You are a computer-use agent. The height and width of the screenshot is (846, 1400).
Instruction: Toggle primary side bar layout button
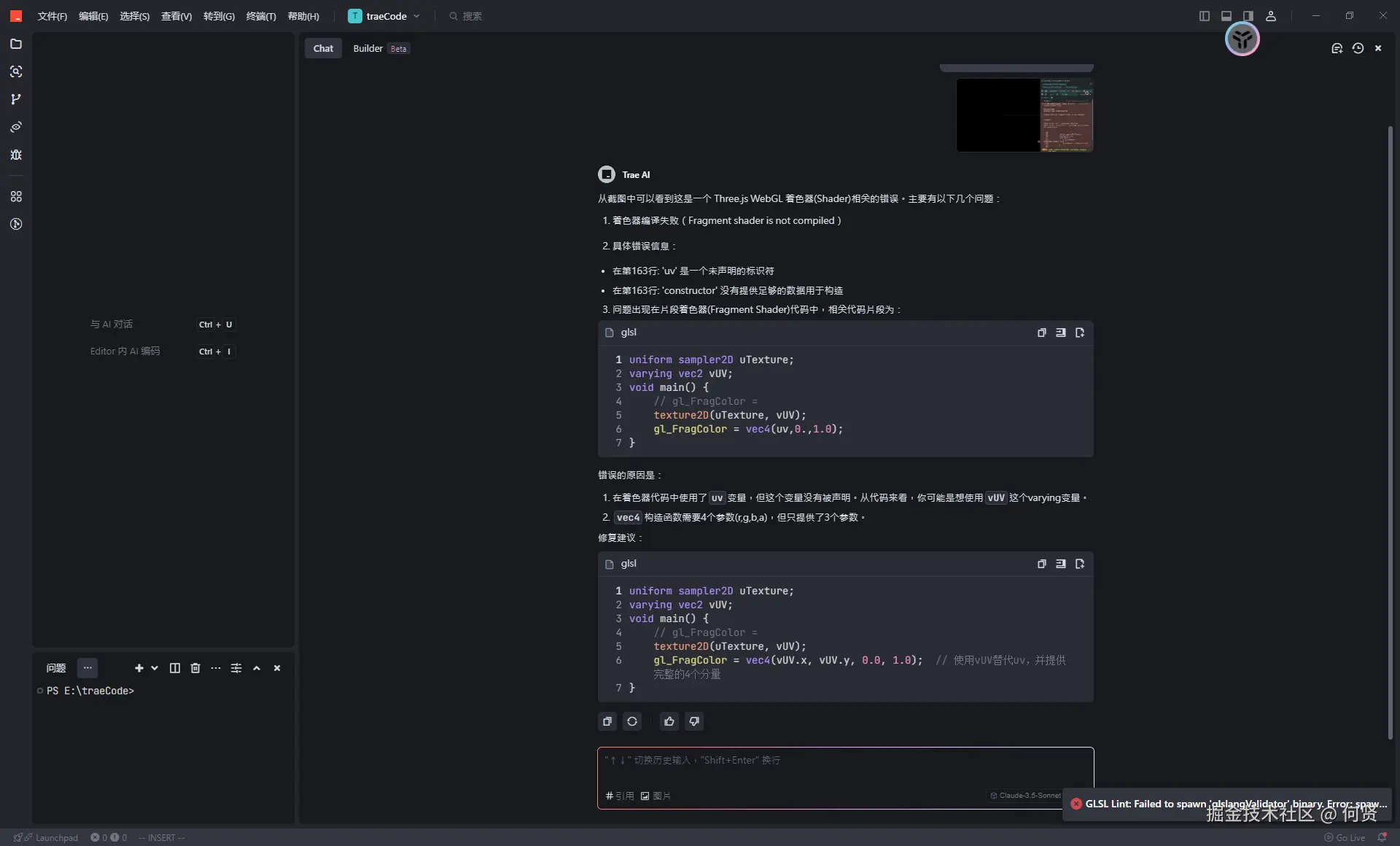coord(1204,16)
